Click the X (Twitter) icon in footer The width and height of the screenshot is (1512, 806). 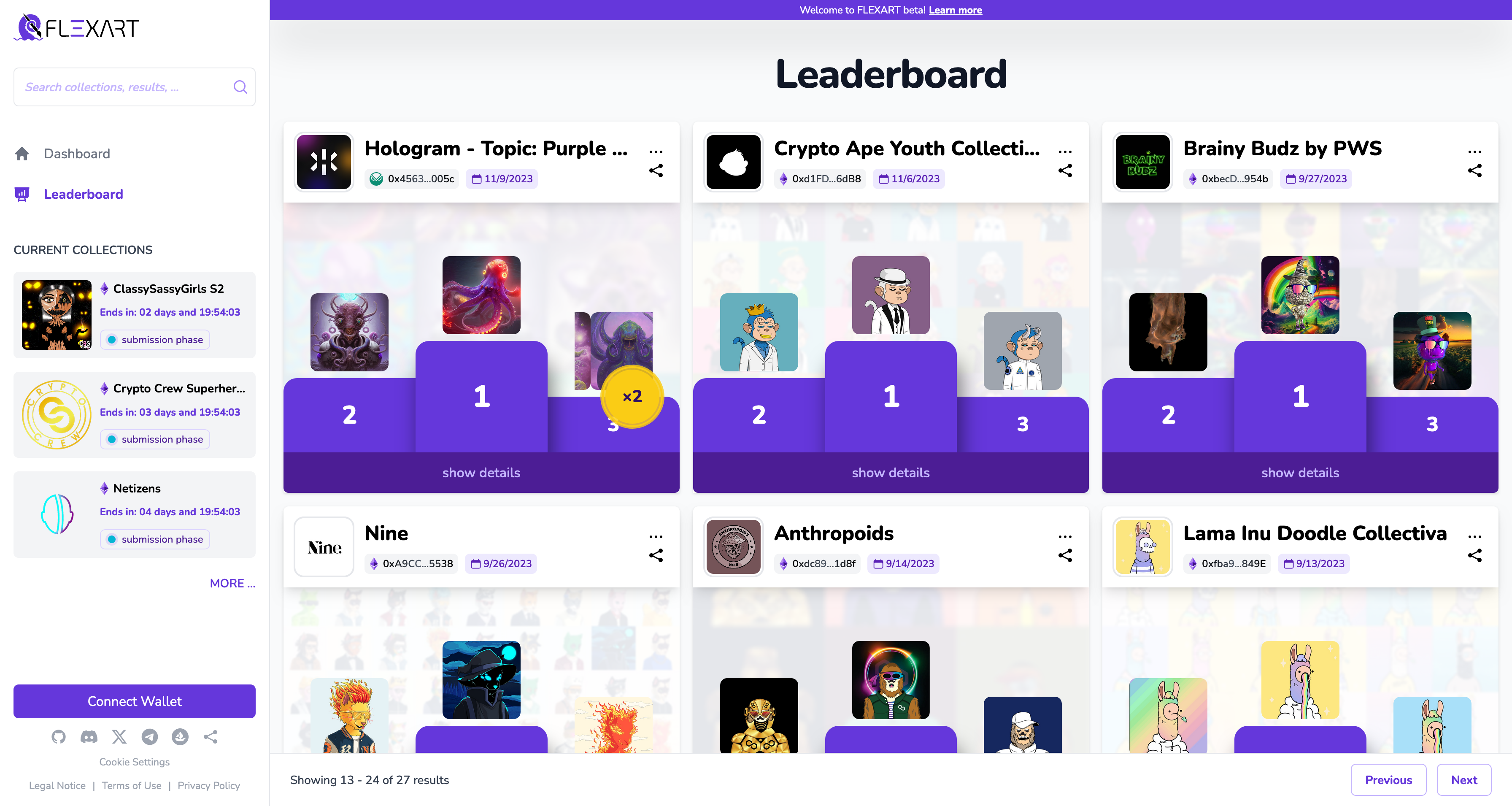coord(119,737)
